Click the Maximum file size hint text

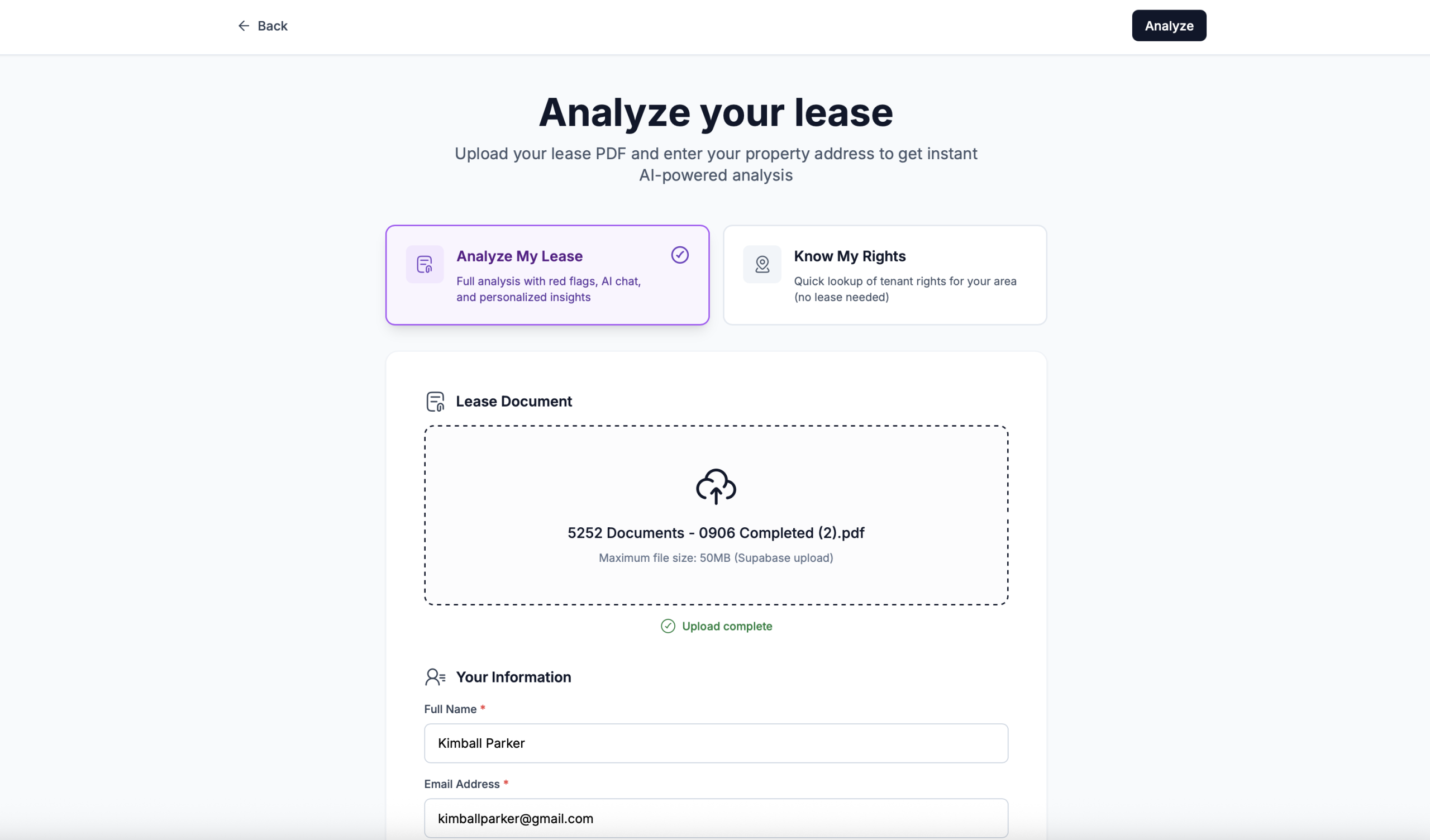coord(716,558)
